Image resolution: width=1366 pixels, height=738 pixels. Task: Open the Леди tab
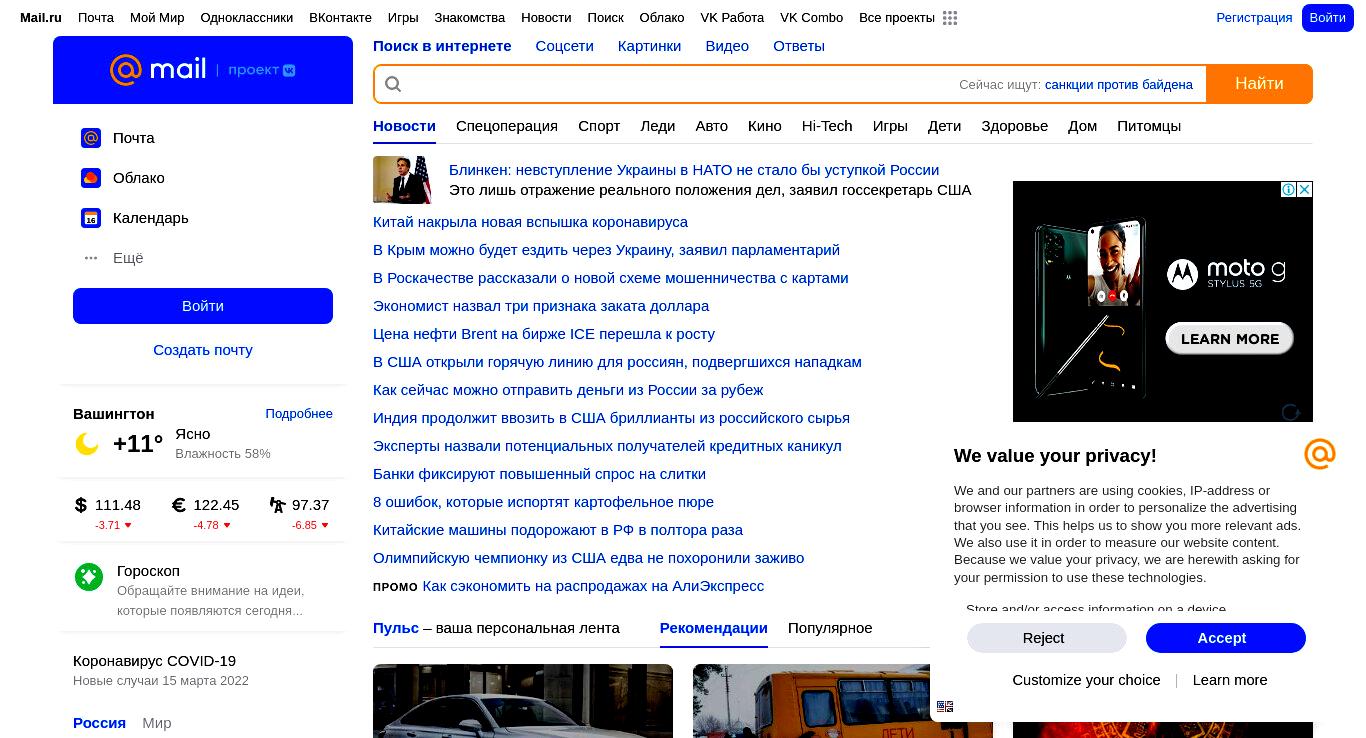tap(658, 126)
